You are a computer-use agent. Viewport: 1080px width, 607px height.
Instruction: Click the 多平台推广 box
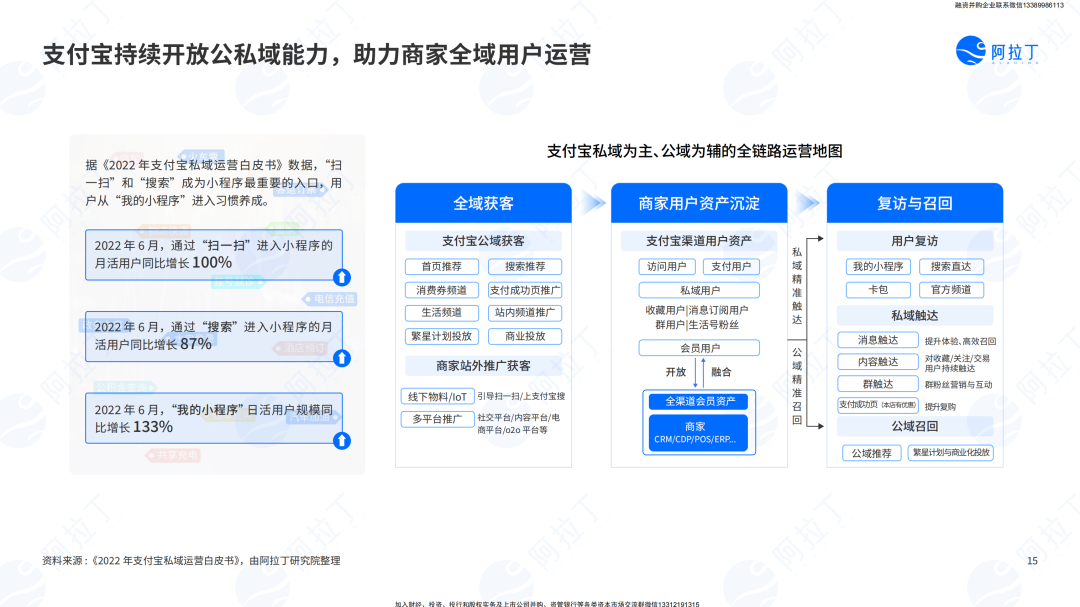click(437, 419)
